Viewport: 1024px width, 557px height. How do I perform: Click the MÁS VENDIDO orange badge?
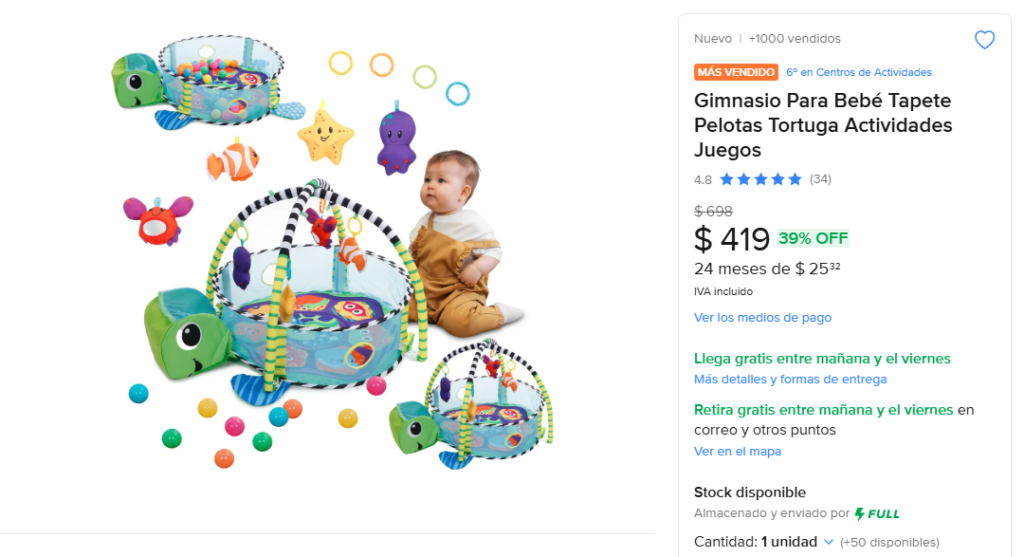tap(736, 72)
